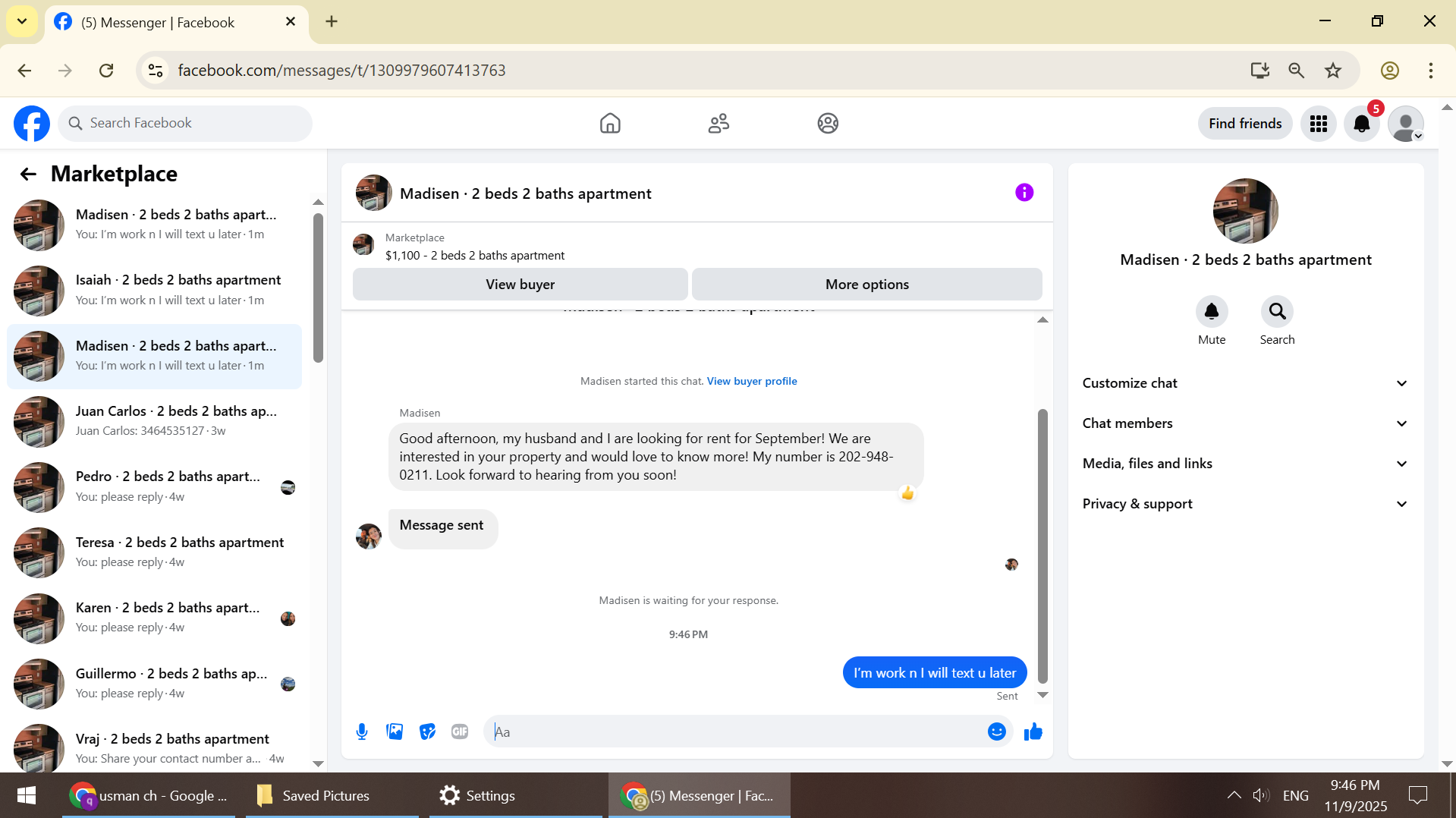
Task: View site information icon beside URL
Action: coord(156,71)
